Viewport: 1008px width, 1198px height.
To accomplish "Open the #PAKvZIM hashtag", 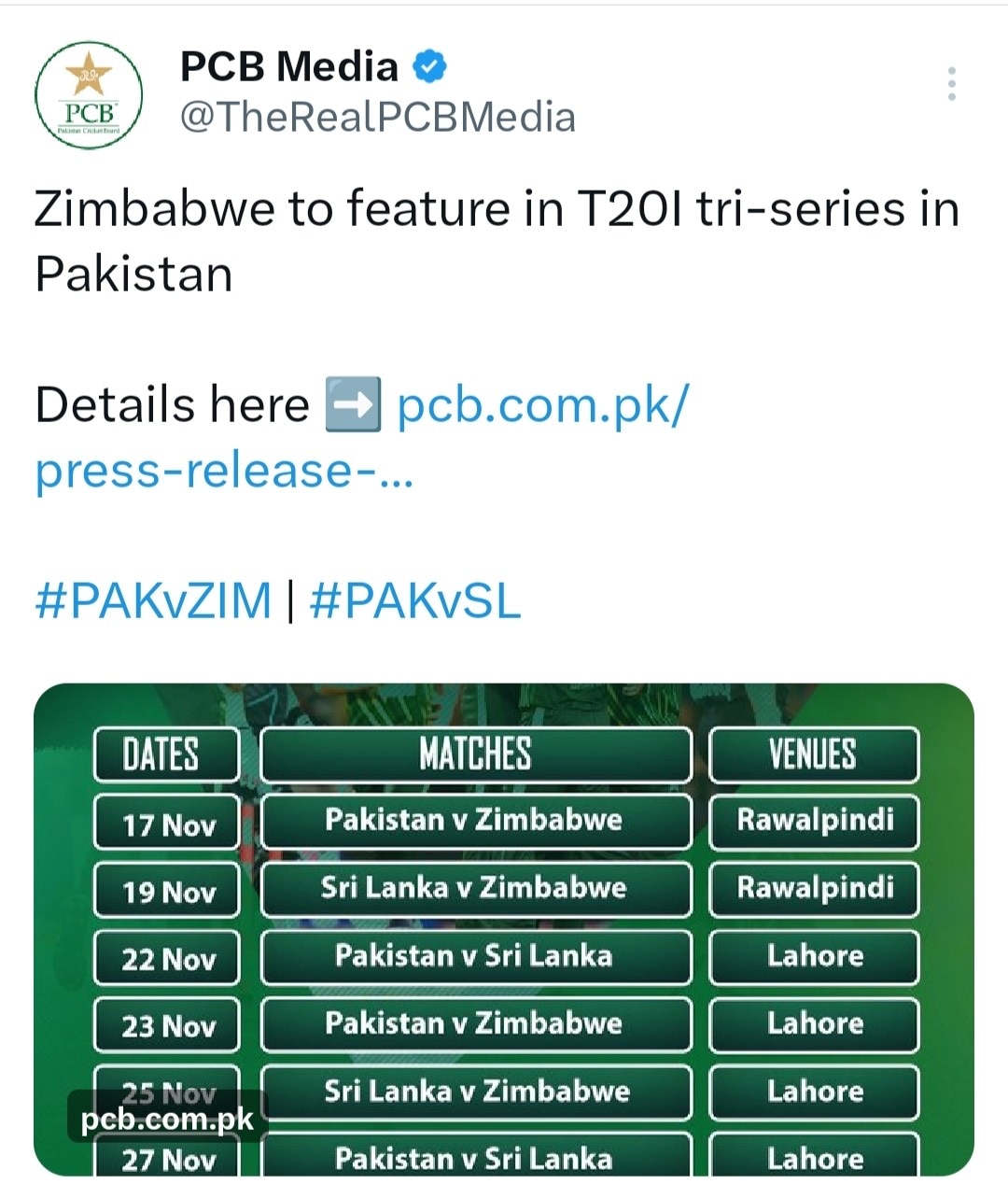I will coord(153,599).
